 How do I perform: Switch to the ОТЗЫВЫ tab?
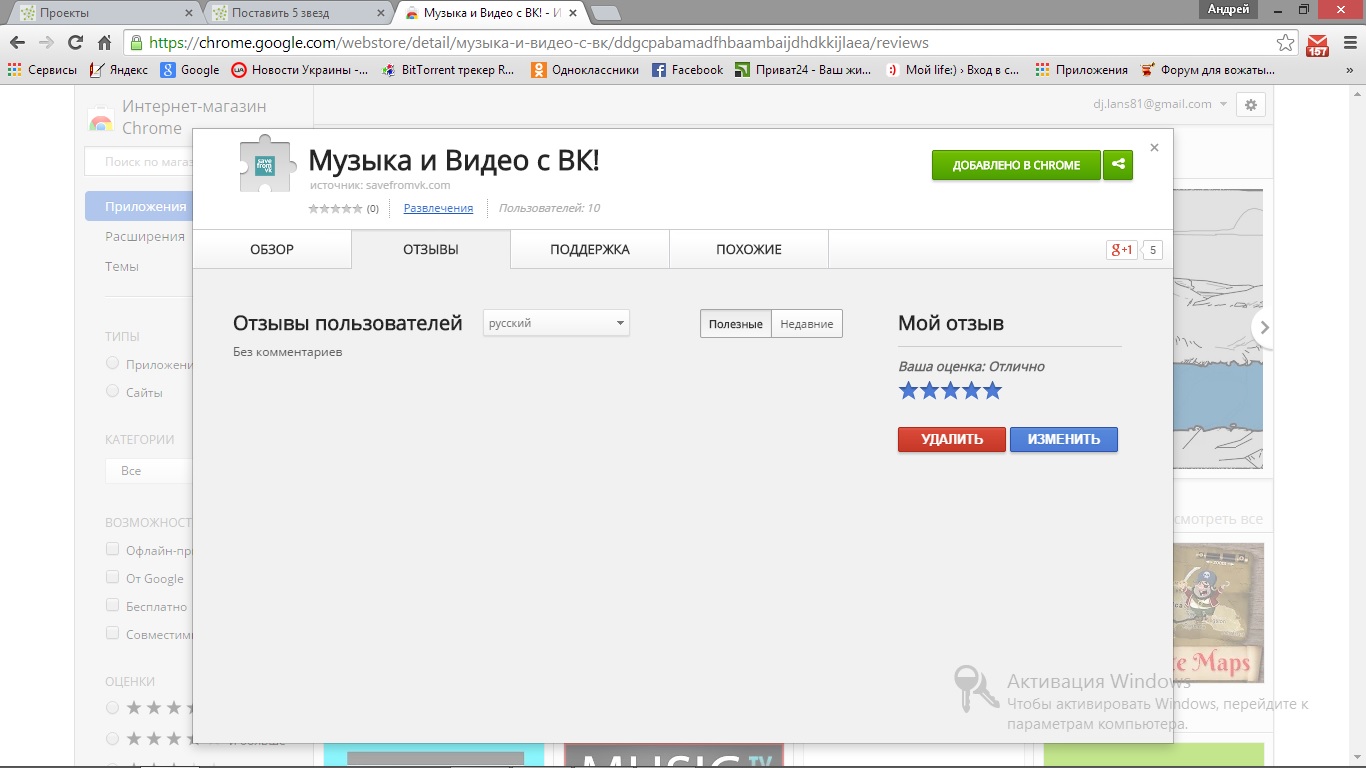431,249
